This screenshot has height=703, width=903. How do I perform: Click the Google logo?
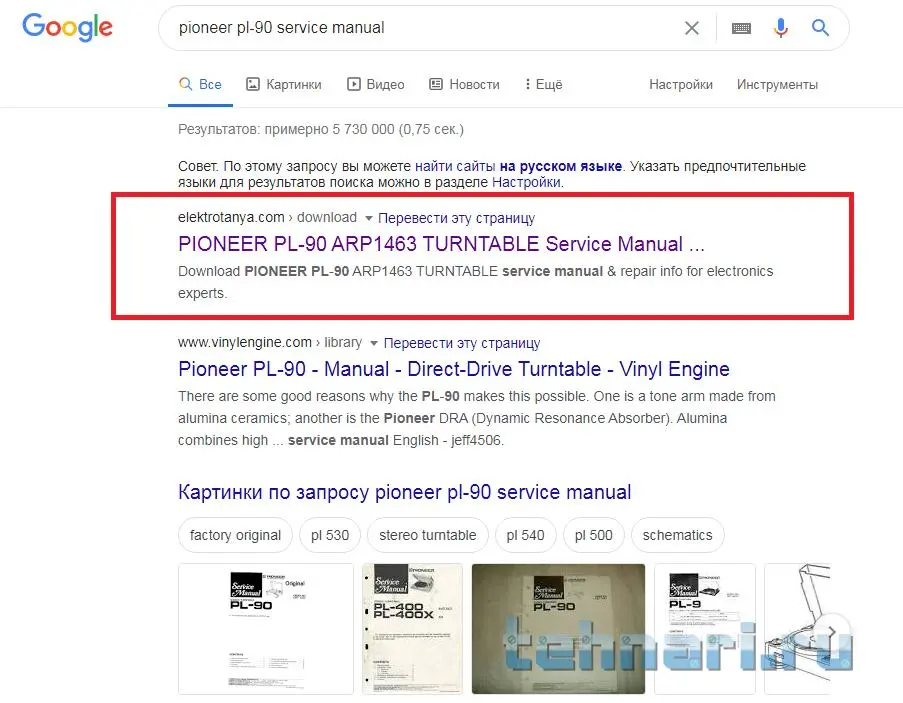click(x=67, y=27)
